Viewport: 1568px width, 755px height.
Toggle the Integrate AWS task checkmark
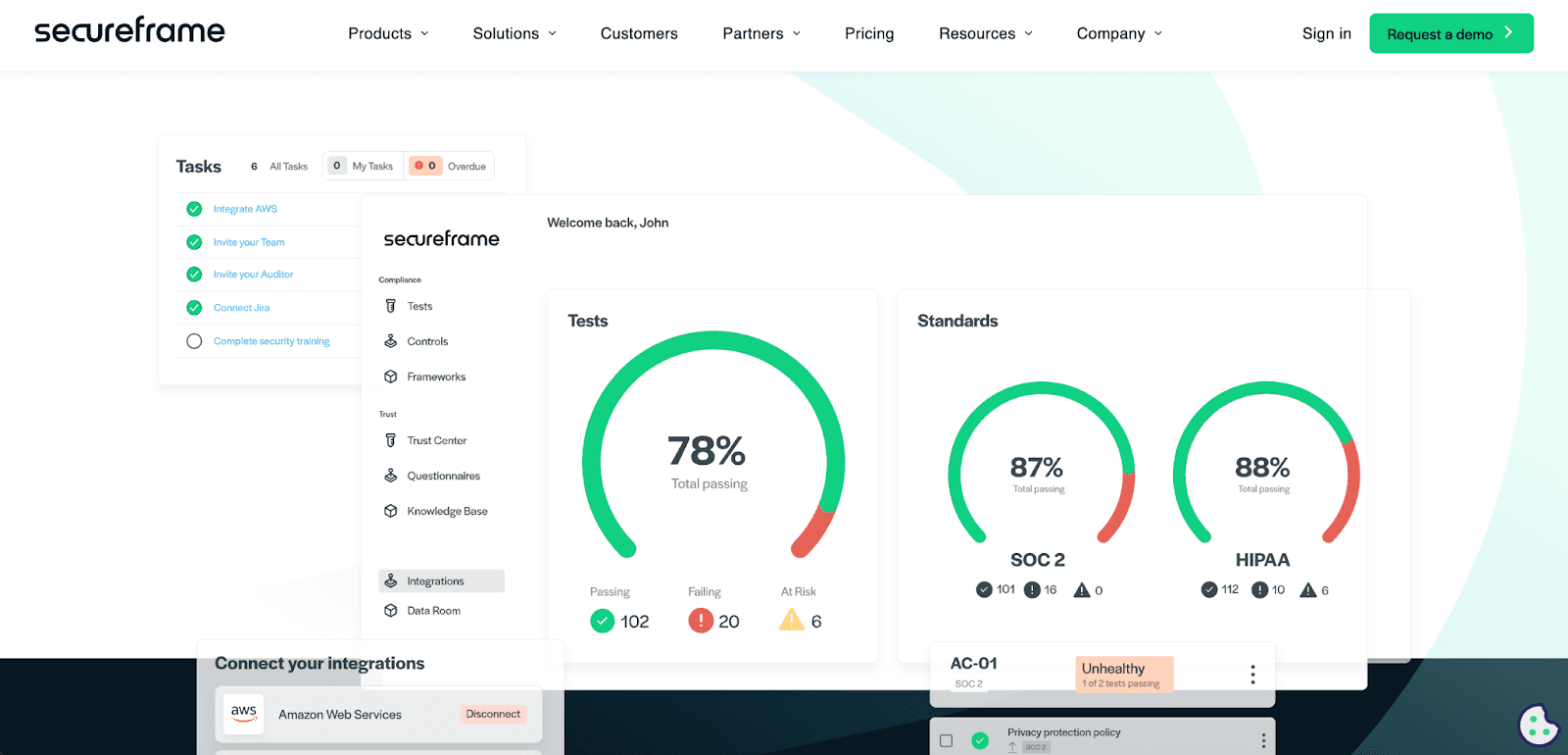pyautogui.click(x=194, y=209)
